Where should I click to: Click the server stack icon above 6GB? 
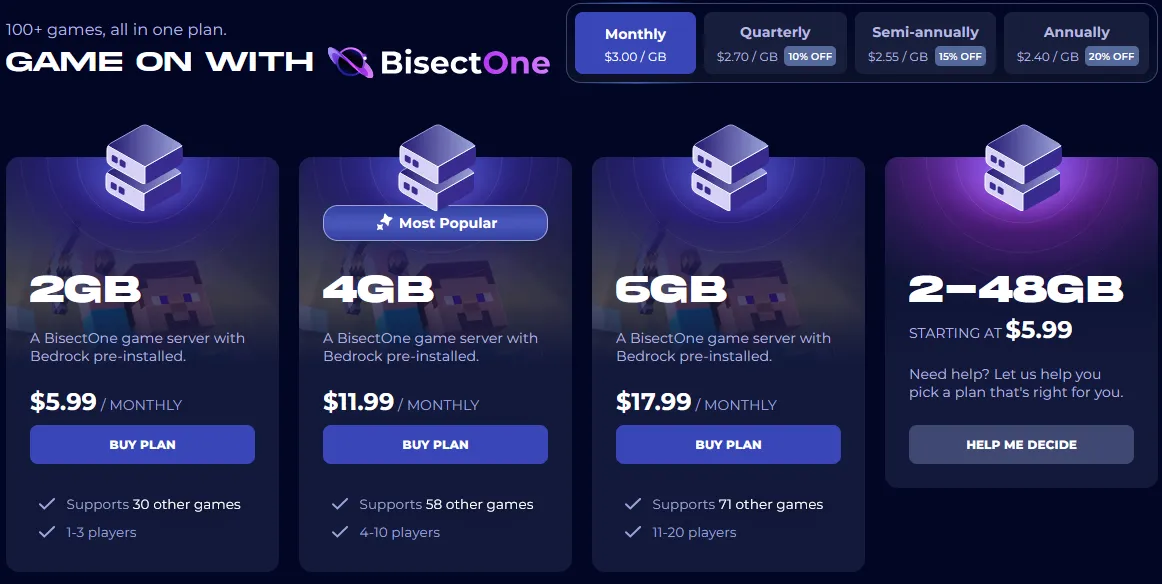pyautogui.click(x=729, y=166)
